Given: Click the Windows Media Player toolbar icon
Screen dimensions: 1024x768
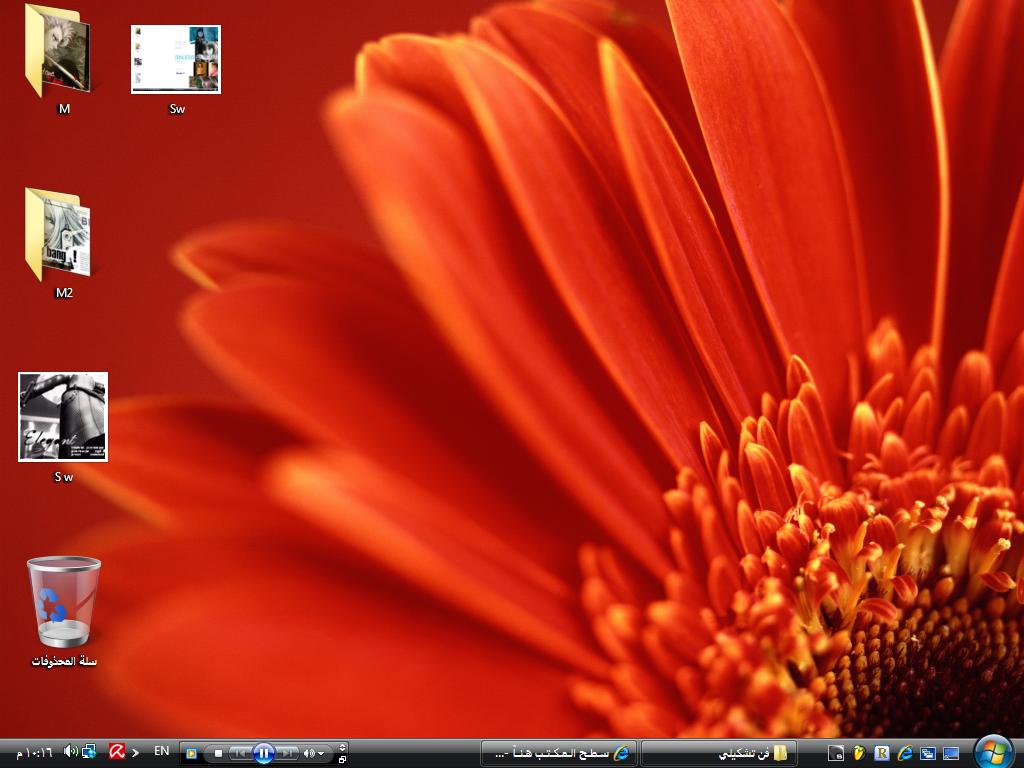Looking at the screenshot, I should pyautogui.click(x=191, y=753).
